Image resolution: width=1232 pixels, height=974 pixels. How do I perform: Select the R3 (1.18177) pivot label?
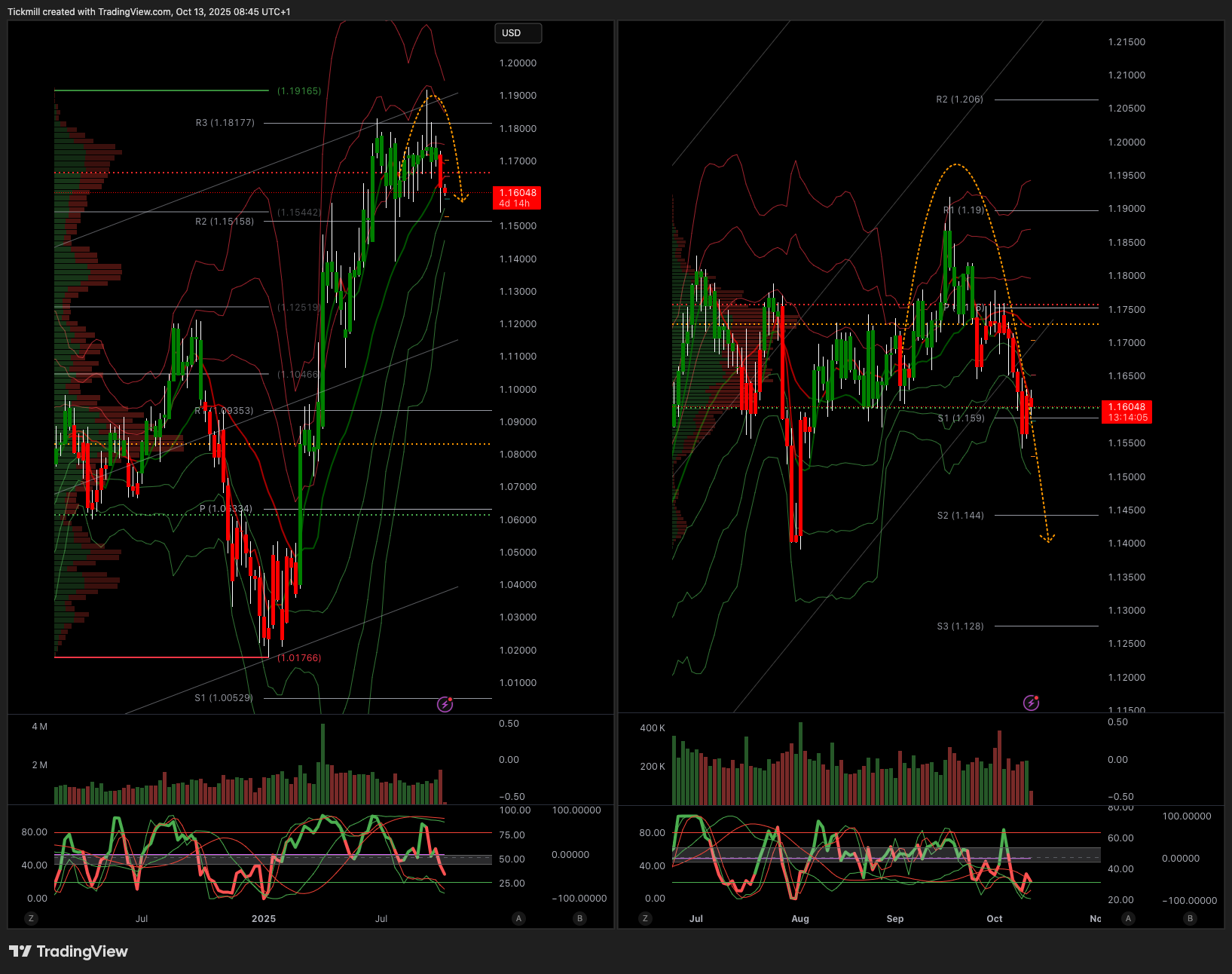(225, 123)
